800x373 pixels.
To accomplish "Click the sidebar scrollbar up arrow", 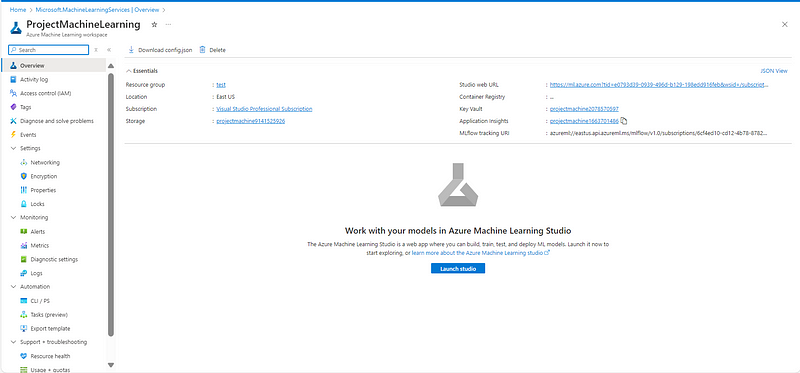I will 111,66.
